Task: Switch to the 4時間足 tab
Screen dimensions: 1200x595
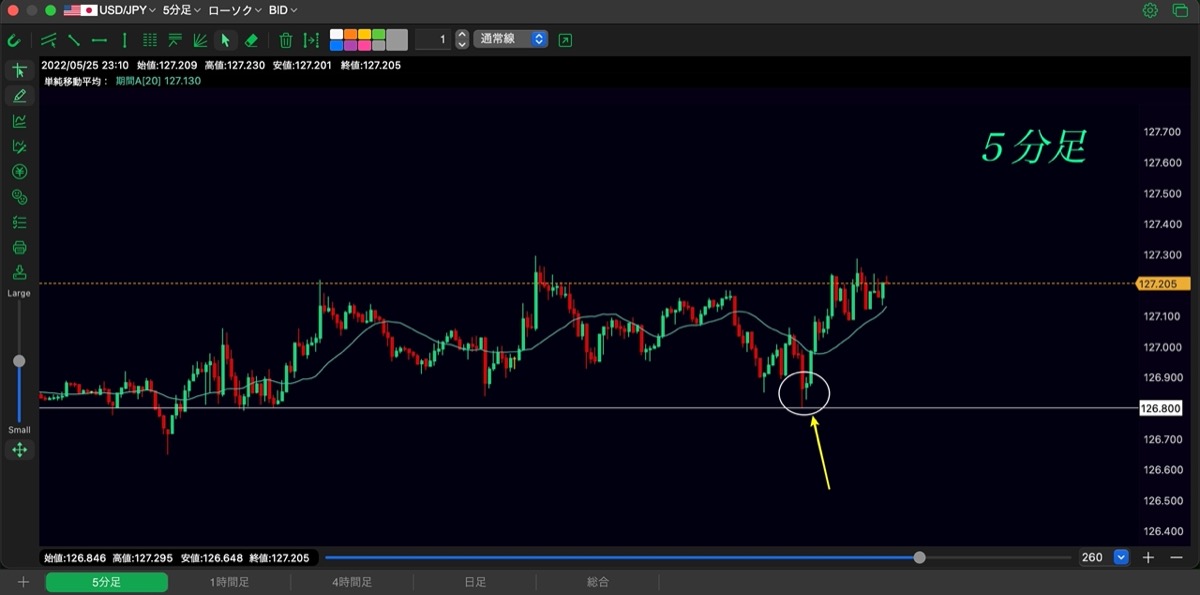Action: 352,581
